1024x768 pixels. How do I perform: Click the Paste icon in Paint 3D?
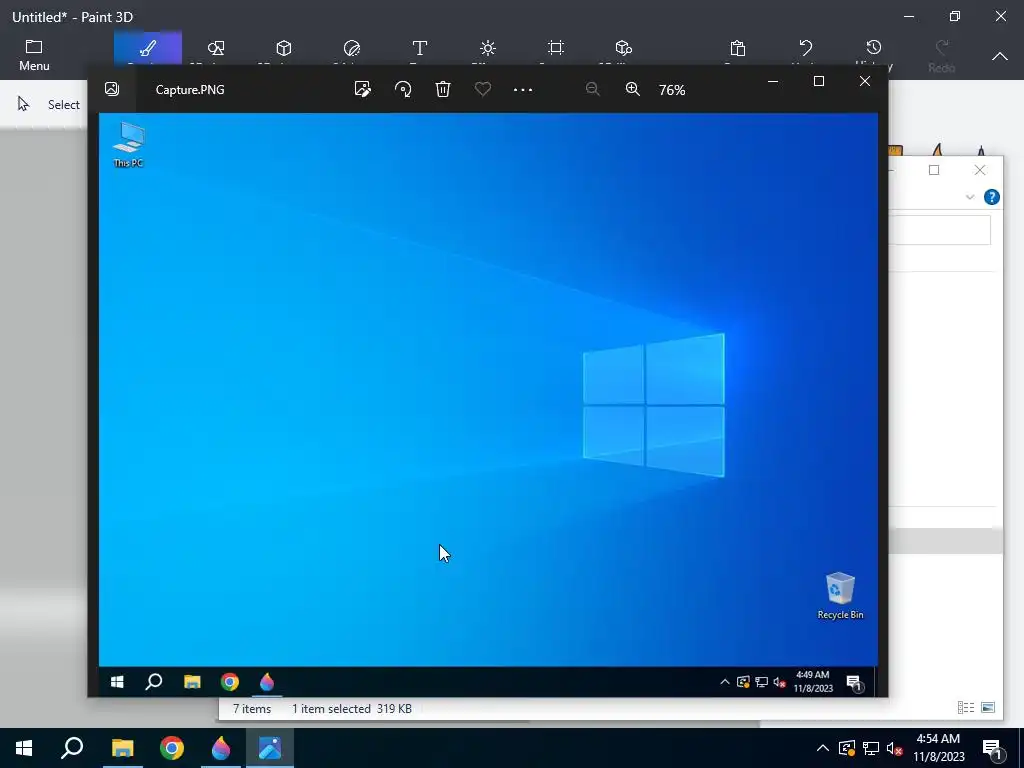[x=738, y=48]
